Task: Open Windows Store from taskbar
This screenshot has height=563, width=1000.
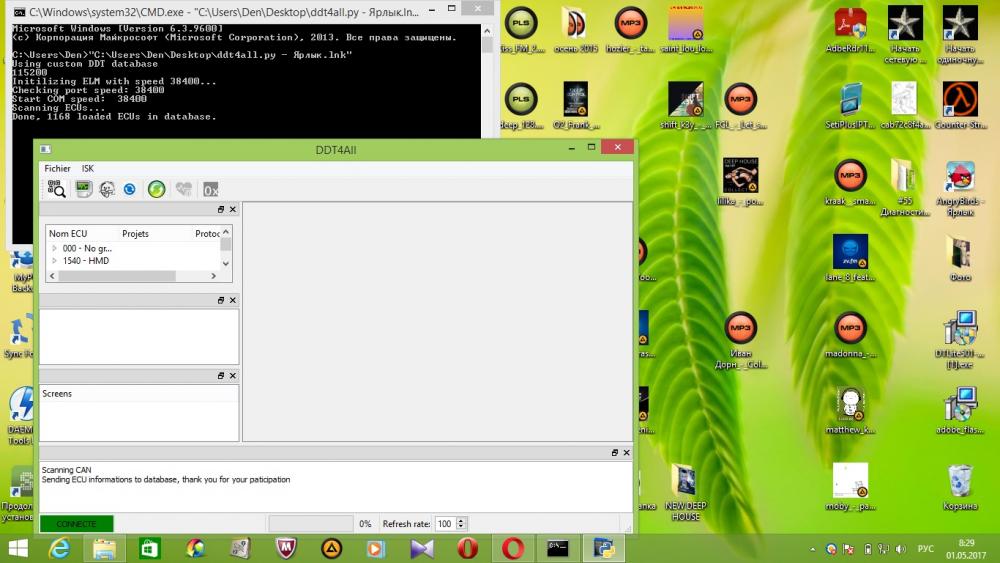Action: click(x=149, y=548)
